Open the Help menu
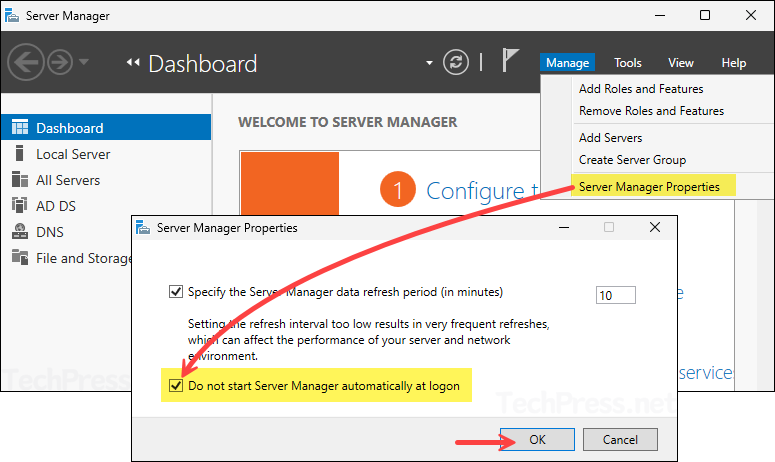 click(733, 63)
